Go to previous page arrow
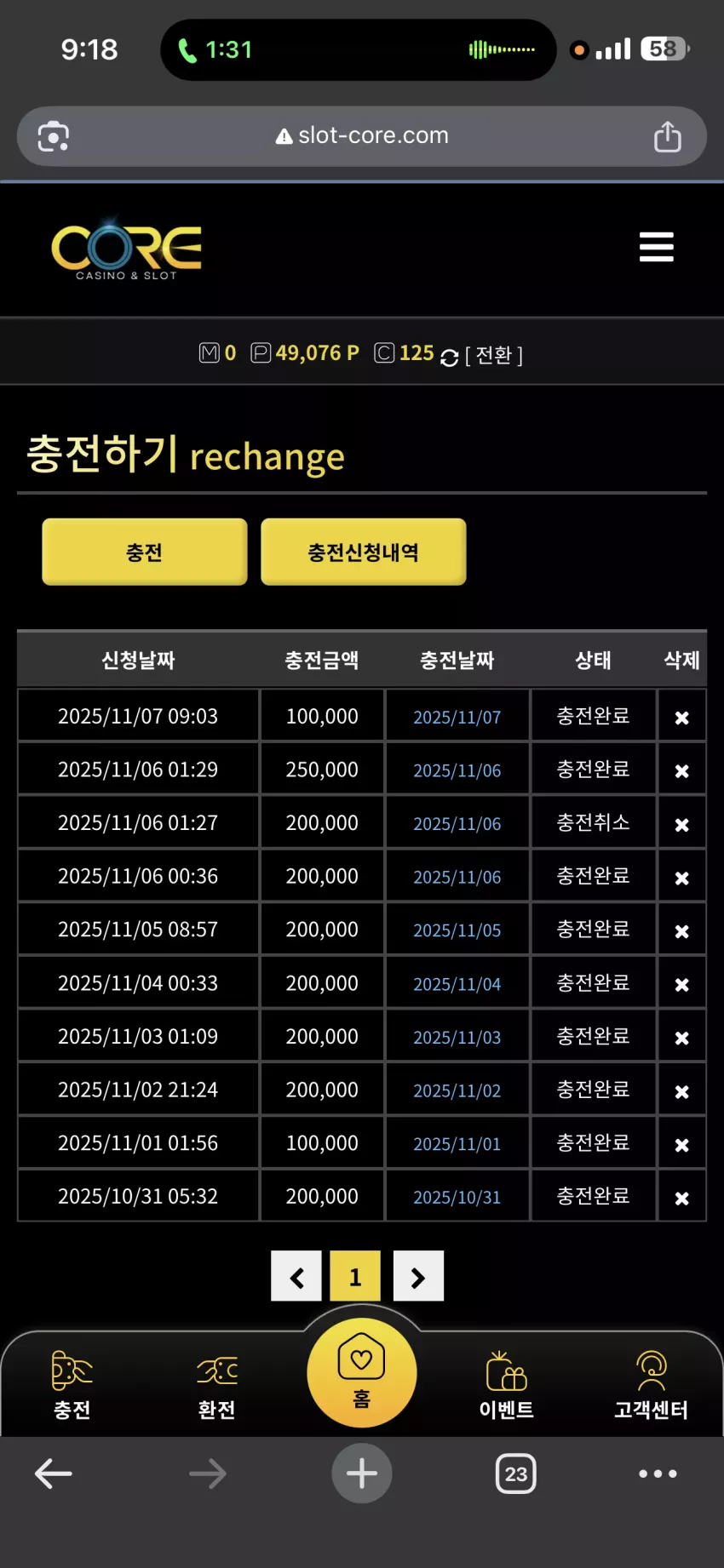 (x=296, y=1276)
